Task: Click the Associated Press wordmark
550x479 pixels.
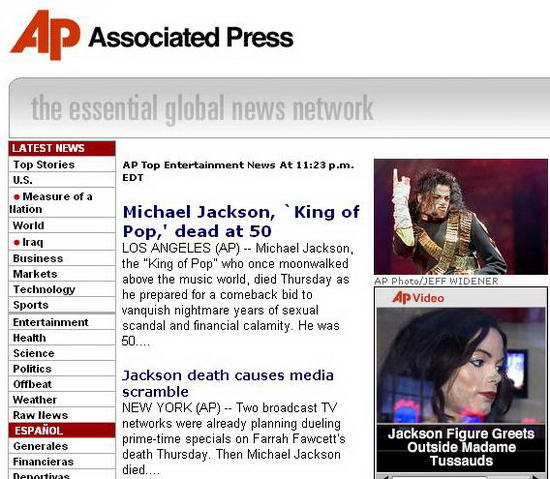Action: [x=191, y=37]
